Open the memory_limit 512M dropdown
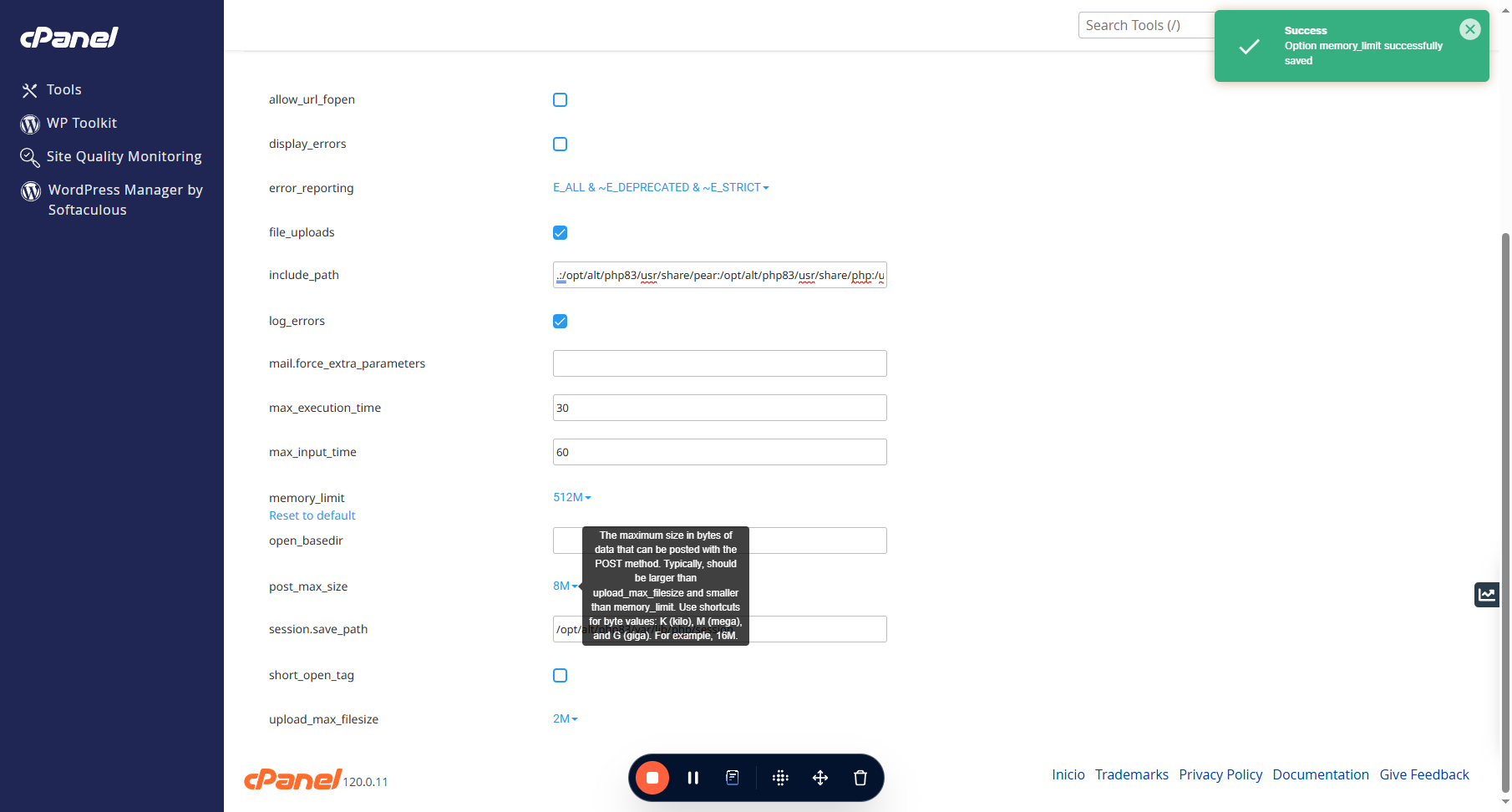 pyautogui.click(x=572, y=498)
